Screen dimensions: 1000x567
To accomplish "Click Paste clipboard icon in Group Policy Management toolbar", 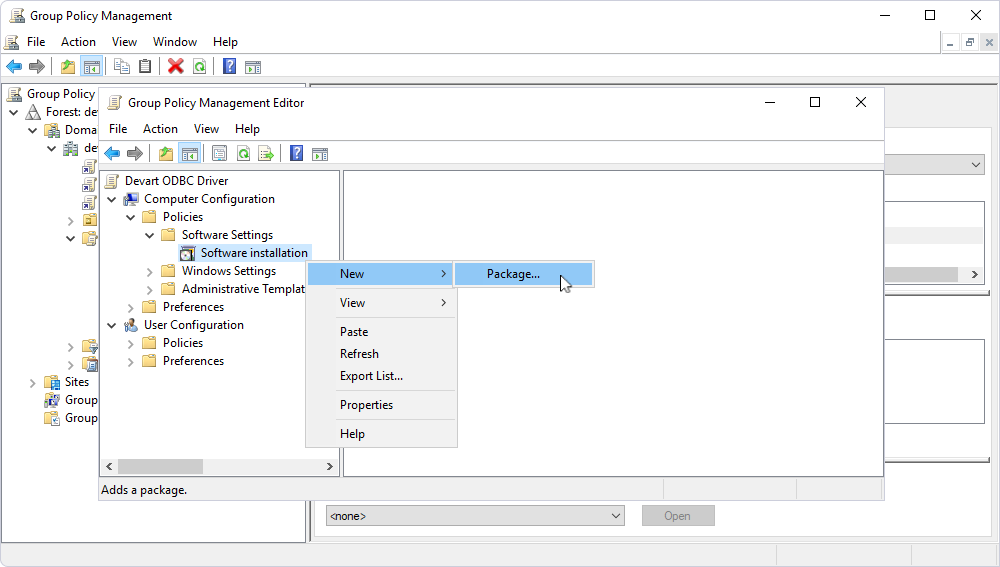I will [x=145, y=66].
